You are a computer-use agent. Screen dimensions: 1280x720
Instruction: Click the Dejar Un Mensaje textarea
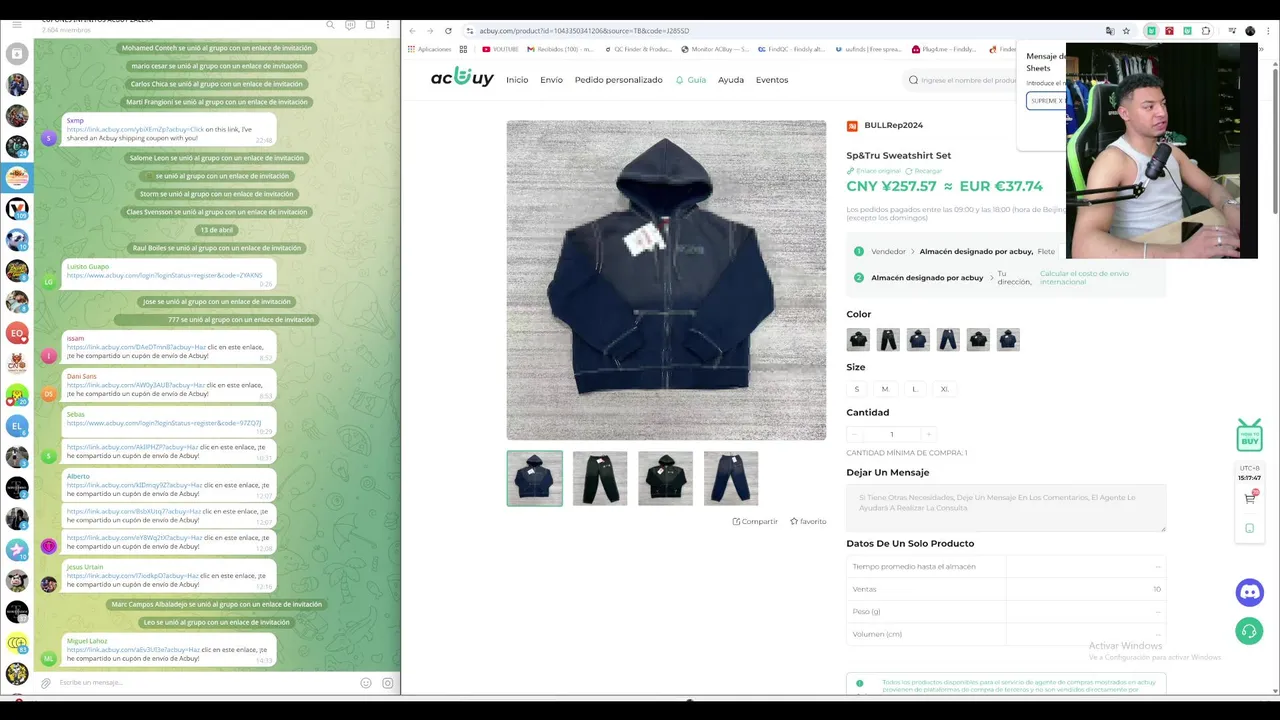tap(1006, 508)
